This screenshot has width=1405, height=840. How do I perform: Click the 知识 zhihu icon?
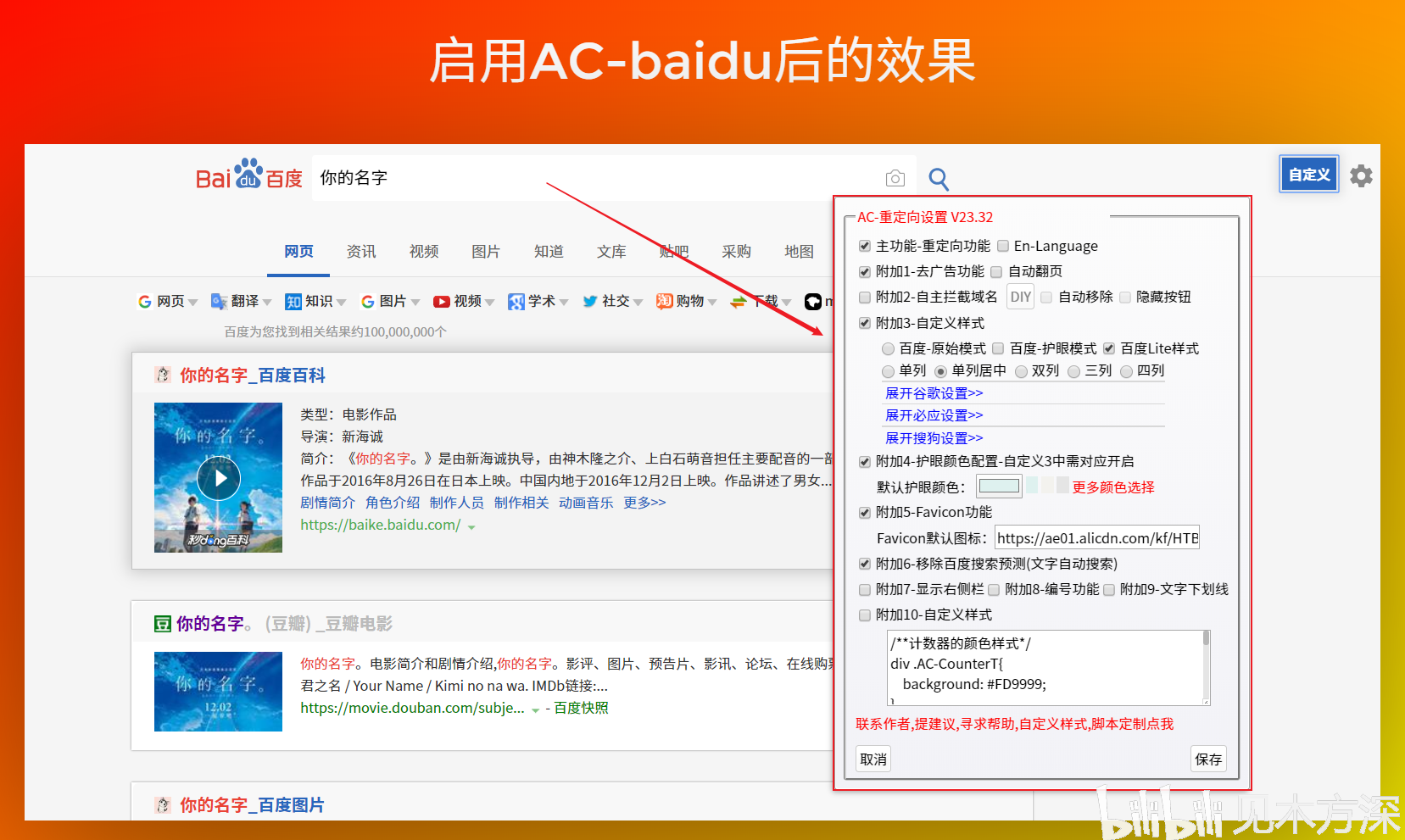click(x=293, y=302)
